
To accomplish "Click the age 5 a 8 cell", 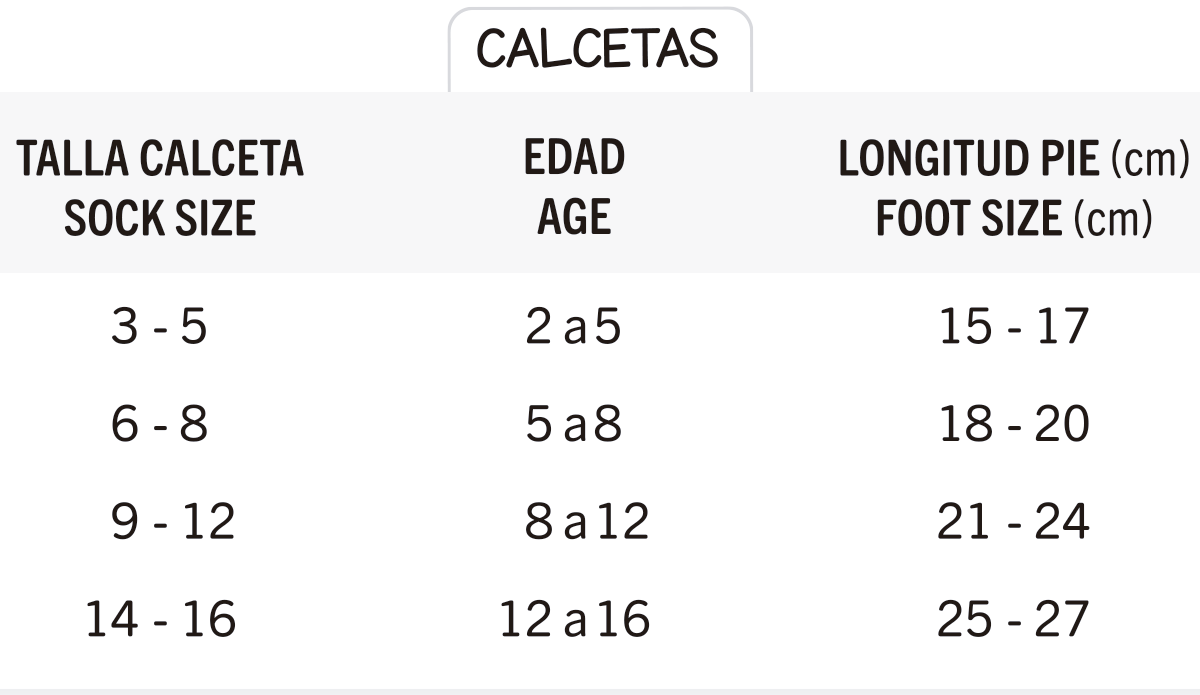I will coord(573,425).
